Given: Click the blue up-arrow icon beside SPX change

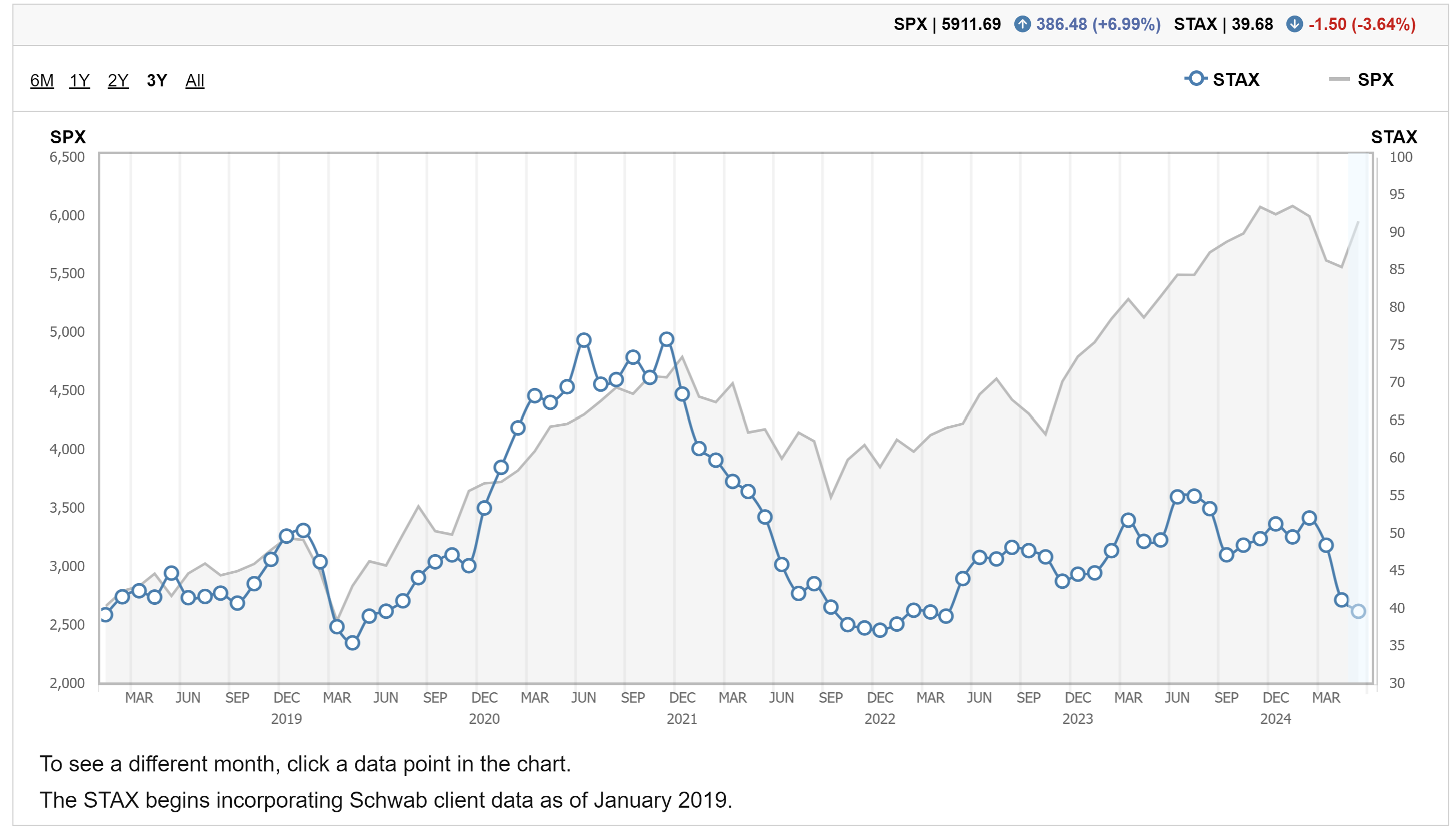Looking at the screenshot, I should click(x=1022, y=24).
